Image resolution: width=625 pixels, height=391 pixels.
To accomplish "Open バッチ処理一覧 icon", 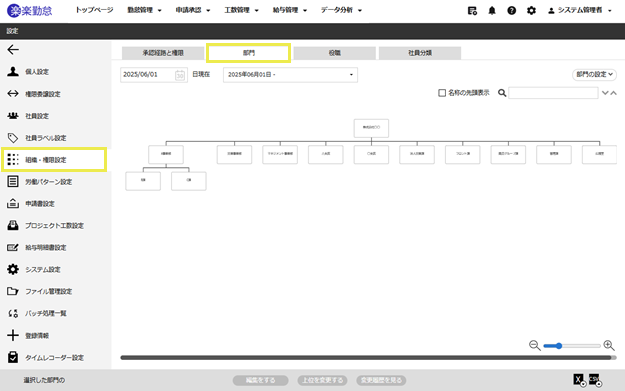I will (x=13, y=313).
